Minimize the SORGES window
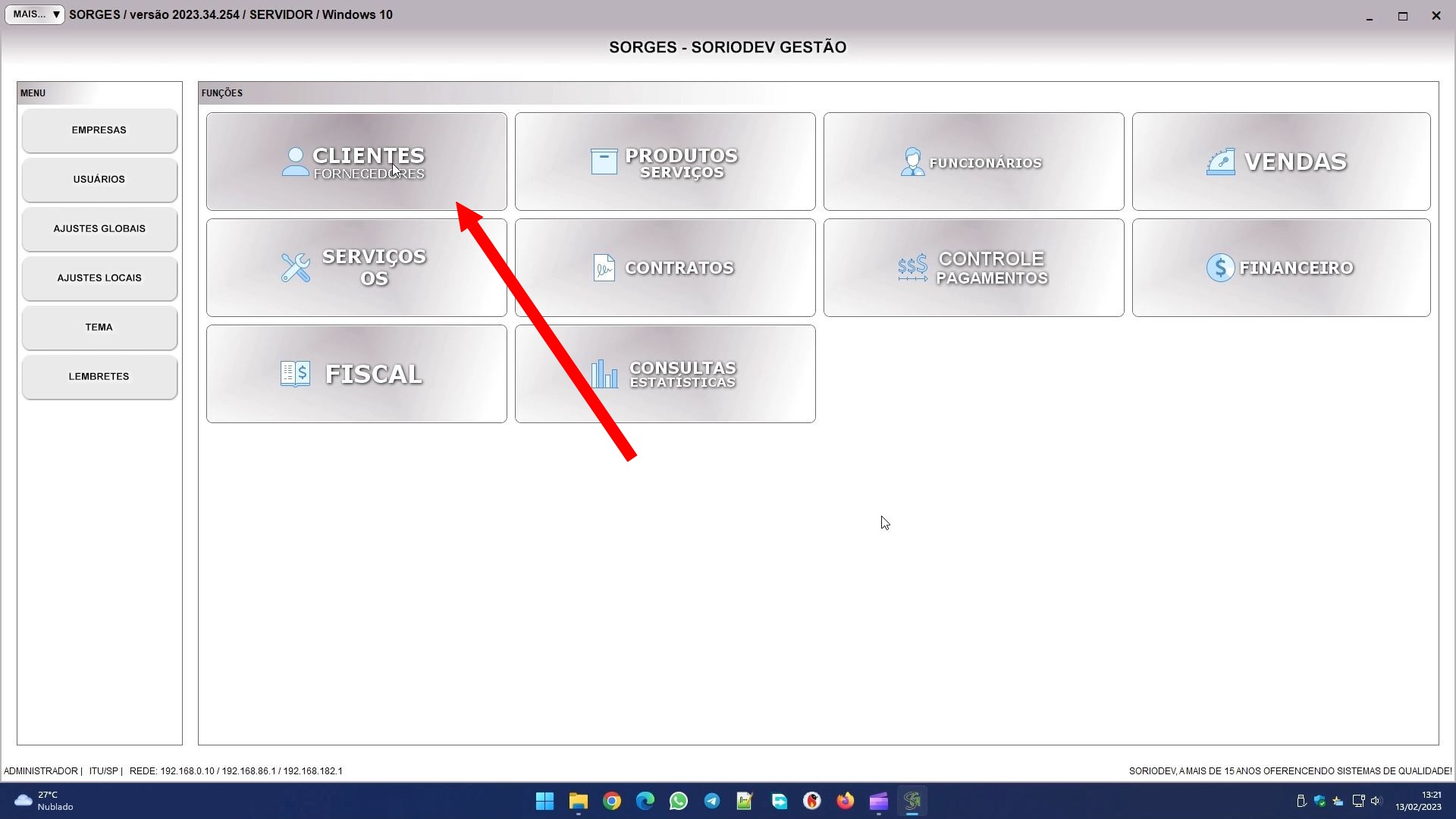The width and height of the screenshot is (1456, 819). [1370, 16]
